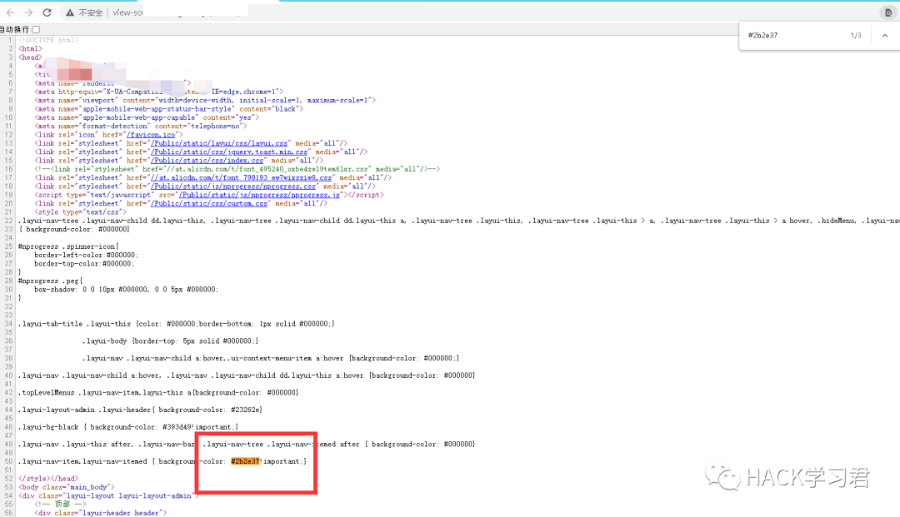Jump to previous search match arrow
900x517 pixels.
(x=885, y=36)
